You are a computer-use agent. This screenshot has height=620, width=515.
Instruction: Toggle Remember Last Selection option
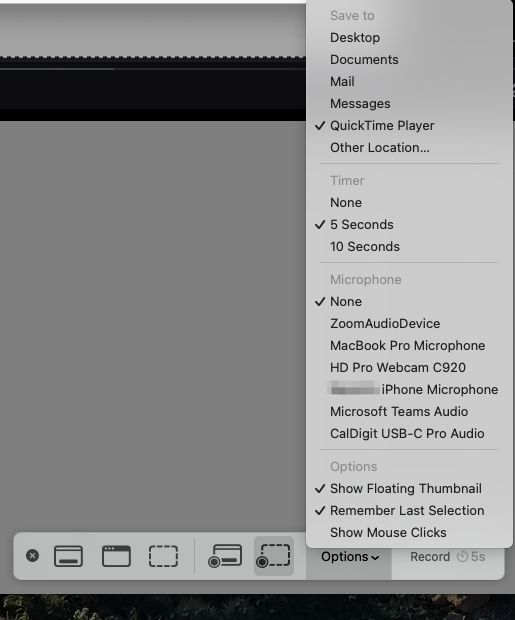coord(409,510)
